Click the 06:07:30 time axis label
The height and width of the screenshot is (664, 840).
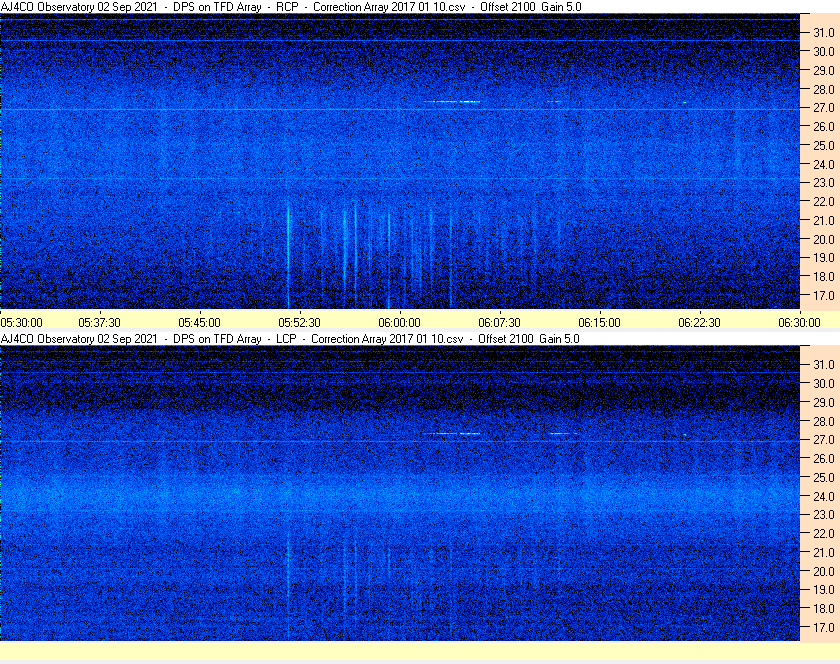(499, 323)
